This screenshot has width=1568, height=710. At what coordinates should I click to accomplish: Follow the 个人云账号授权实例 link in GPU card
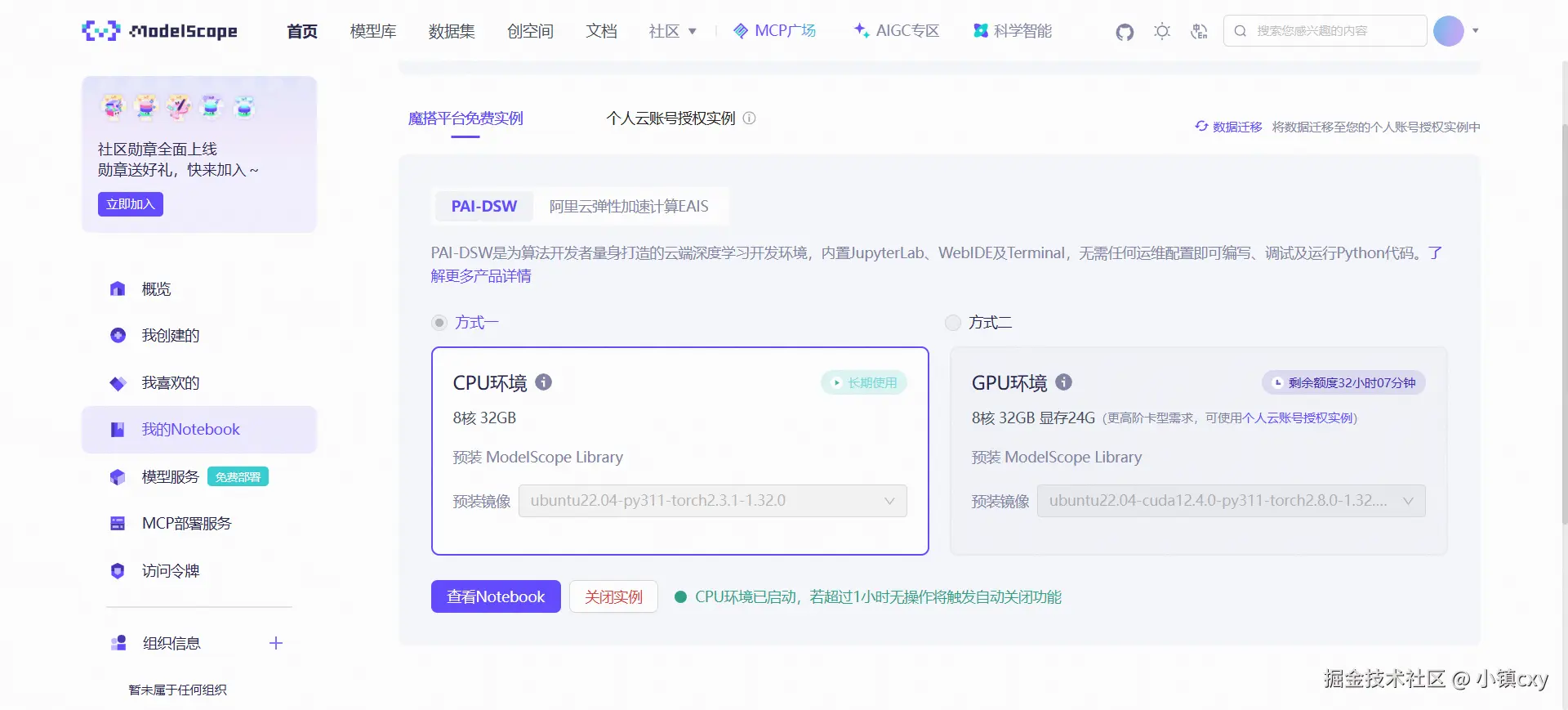(x=1298, y=418)
